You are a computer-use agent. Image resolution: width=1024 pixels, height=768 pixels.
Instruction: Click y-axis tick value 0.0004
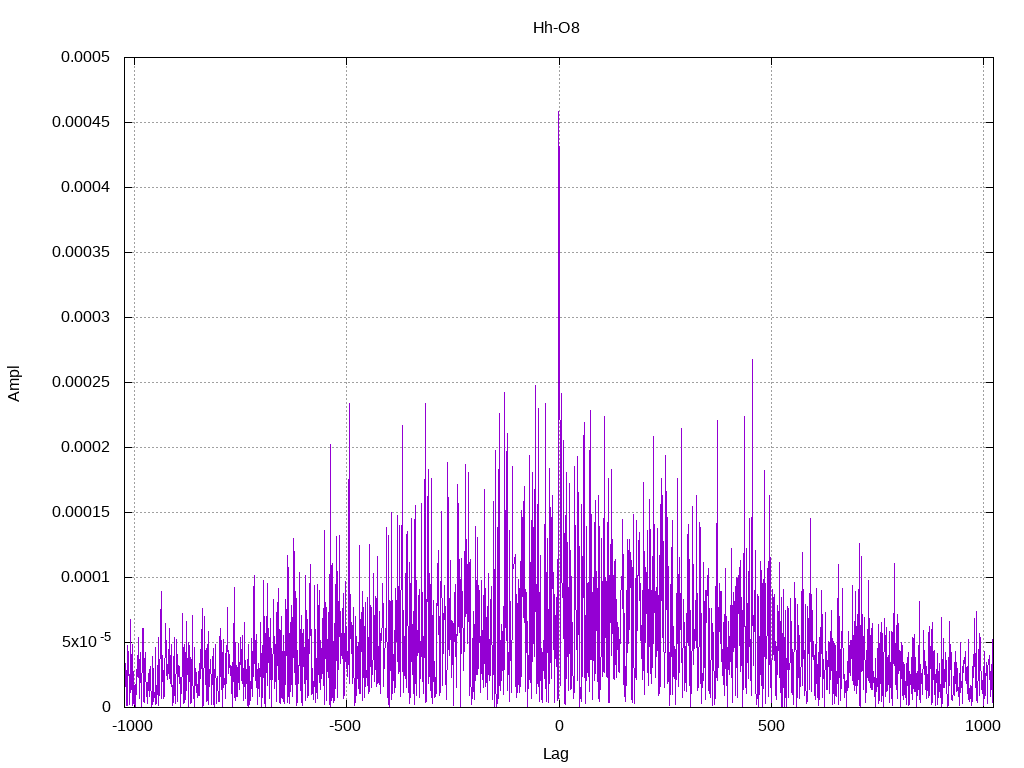86,187
